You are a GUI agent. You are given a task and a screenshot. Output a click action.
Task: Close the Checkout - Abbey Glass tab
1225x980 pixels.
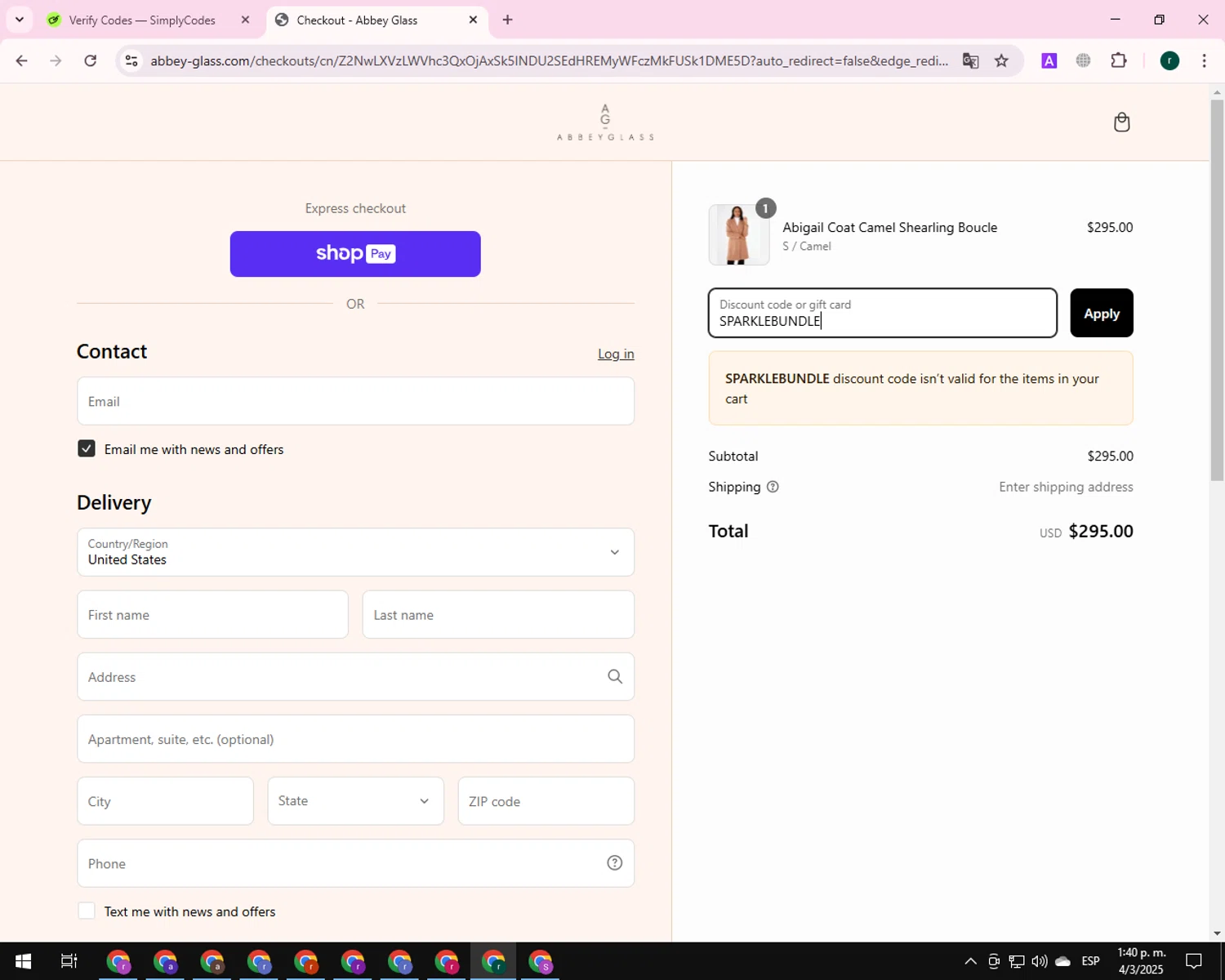pyautogui.click(x=473, y=20)
